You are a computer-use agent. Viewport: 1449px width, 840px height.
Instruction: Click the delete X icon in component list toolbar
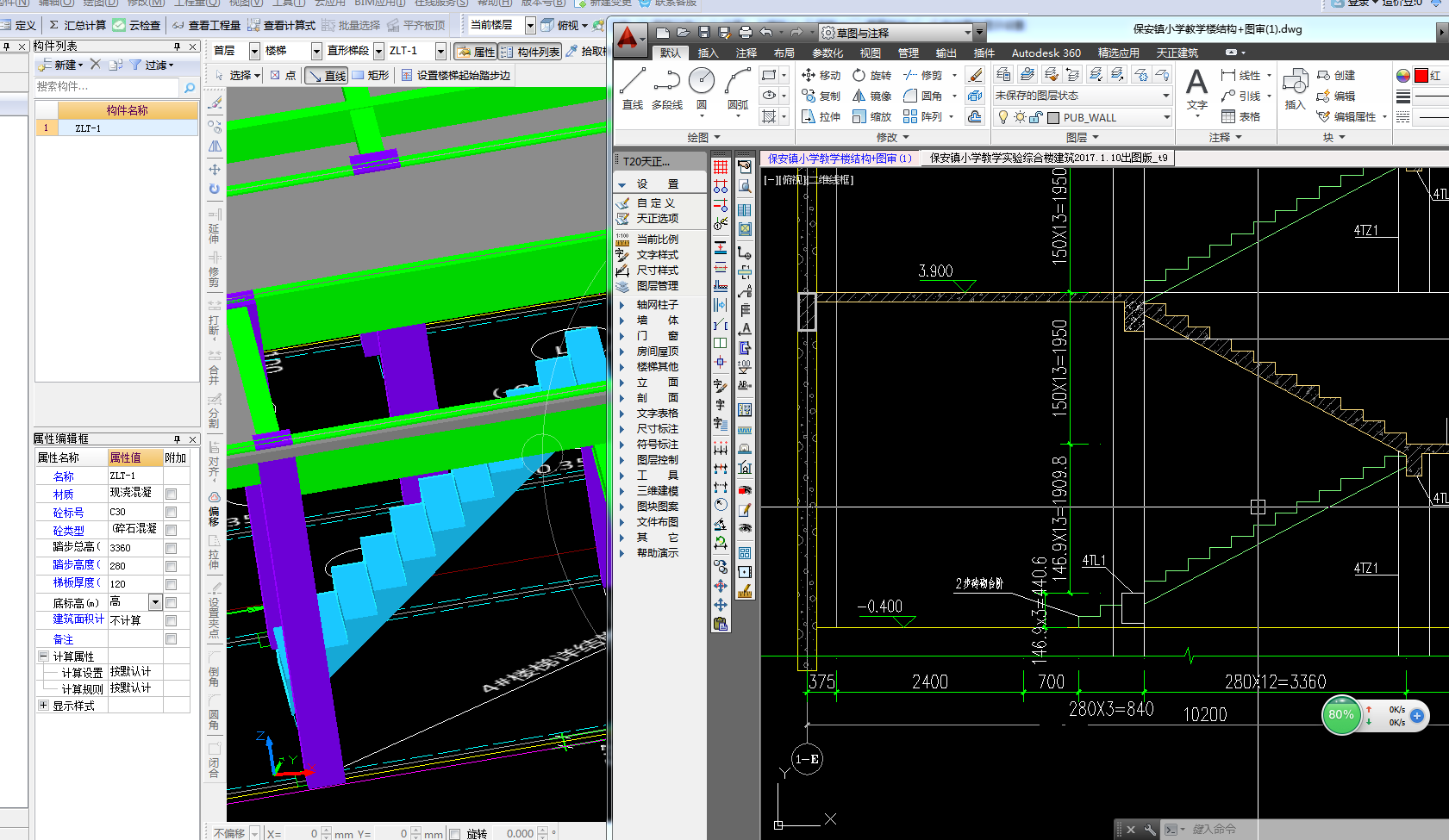coord(96,65)
